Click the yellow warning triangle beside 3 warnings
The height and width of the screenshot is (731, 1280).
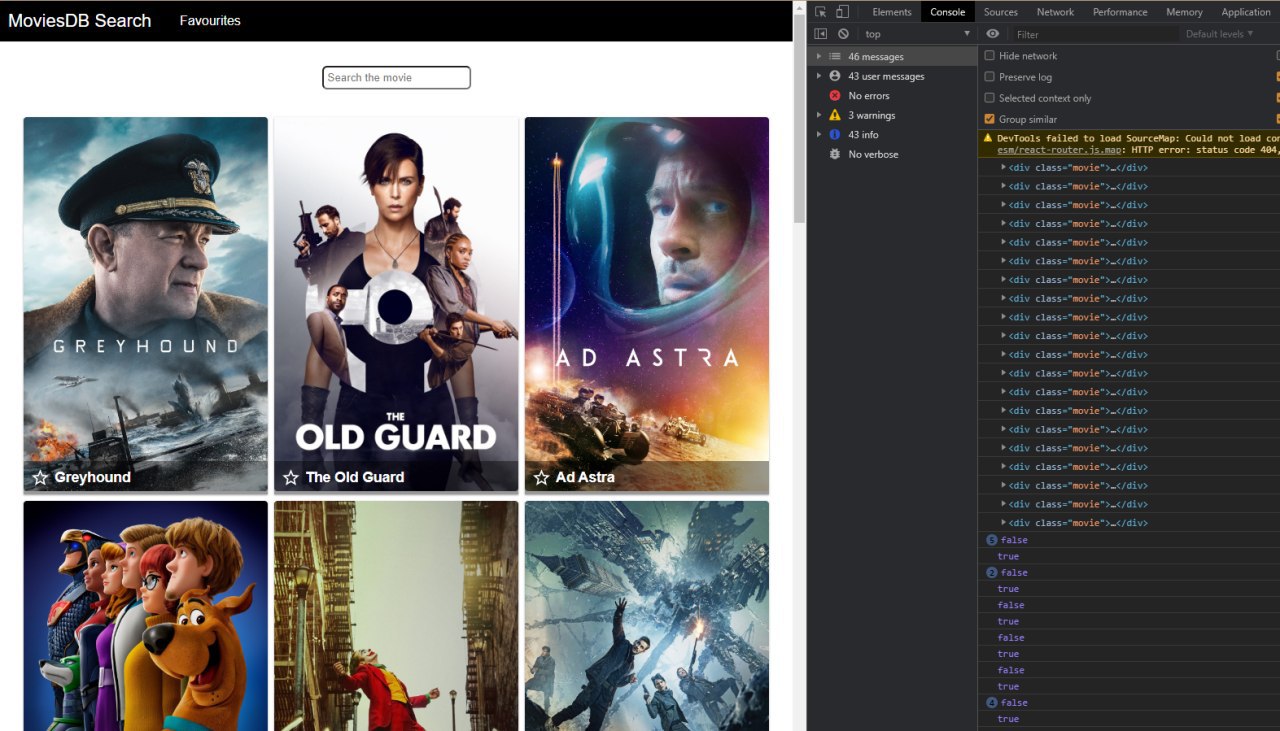point(835,115)
